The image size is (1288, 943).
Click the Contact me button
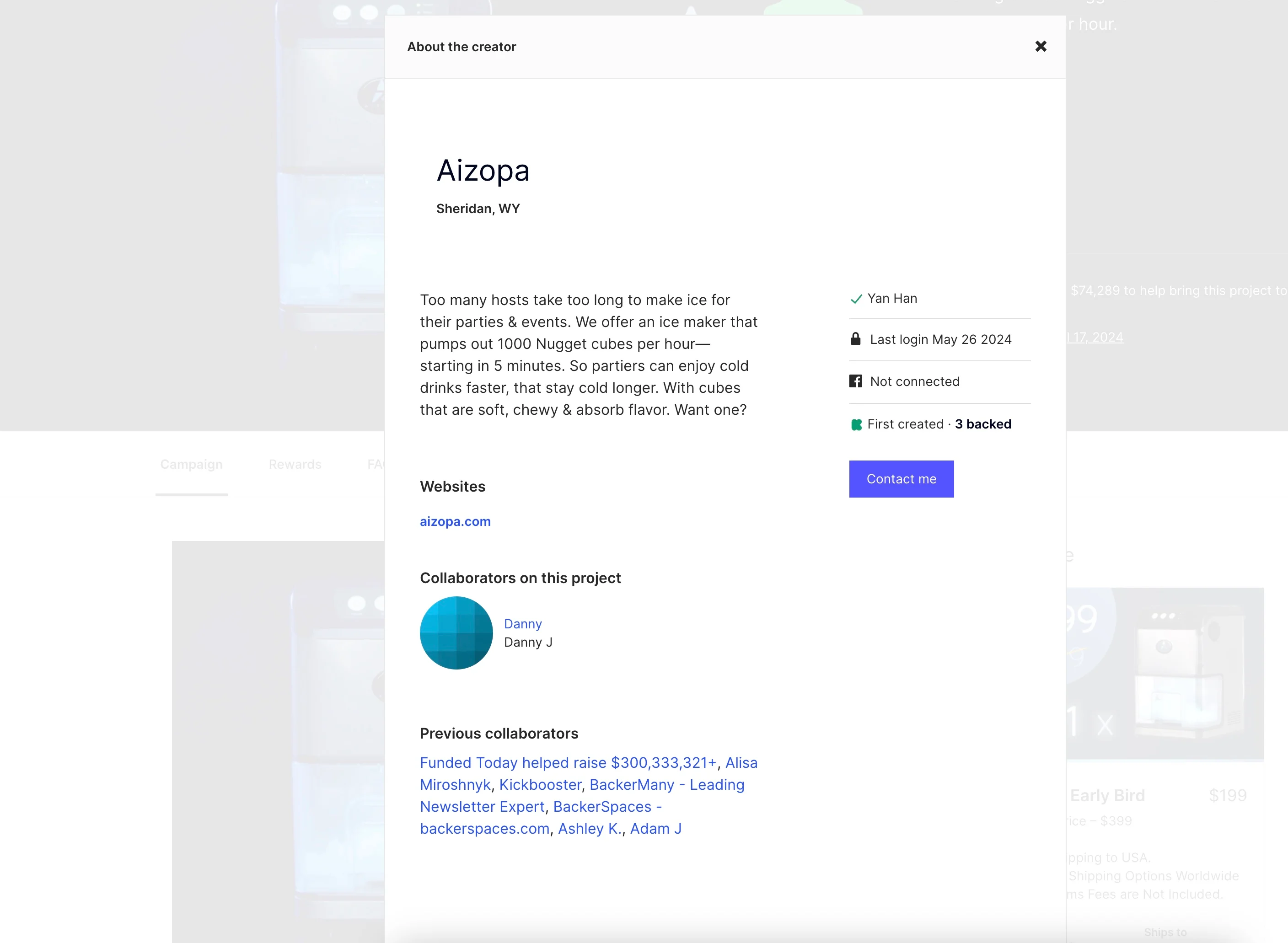pyautogui.click(x=901, y=479)
